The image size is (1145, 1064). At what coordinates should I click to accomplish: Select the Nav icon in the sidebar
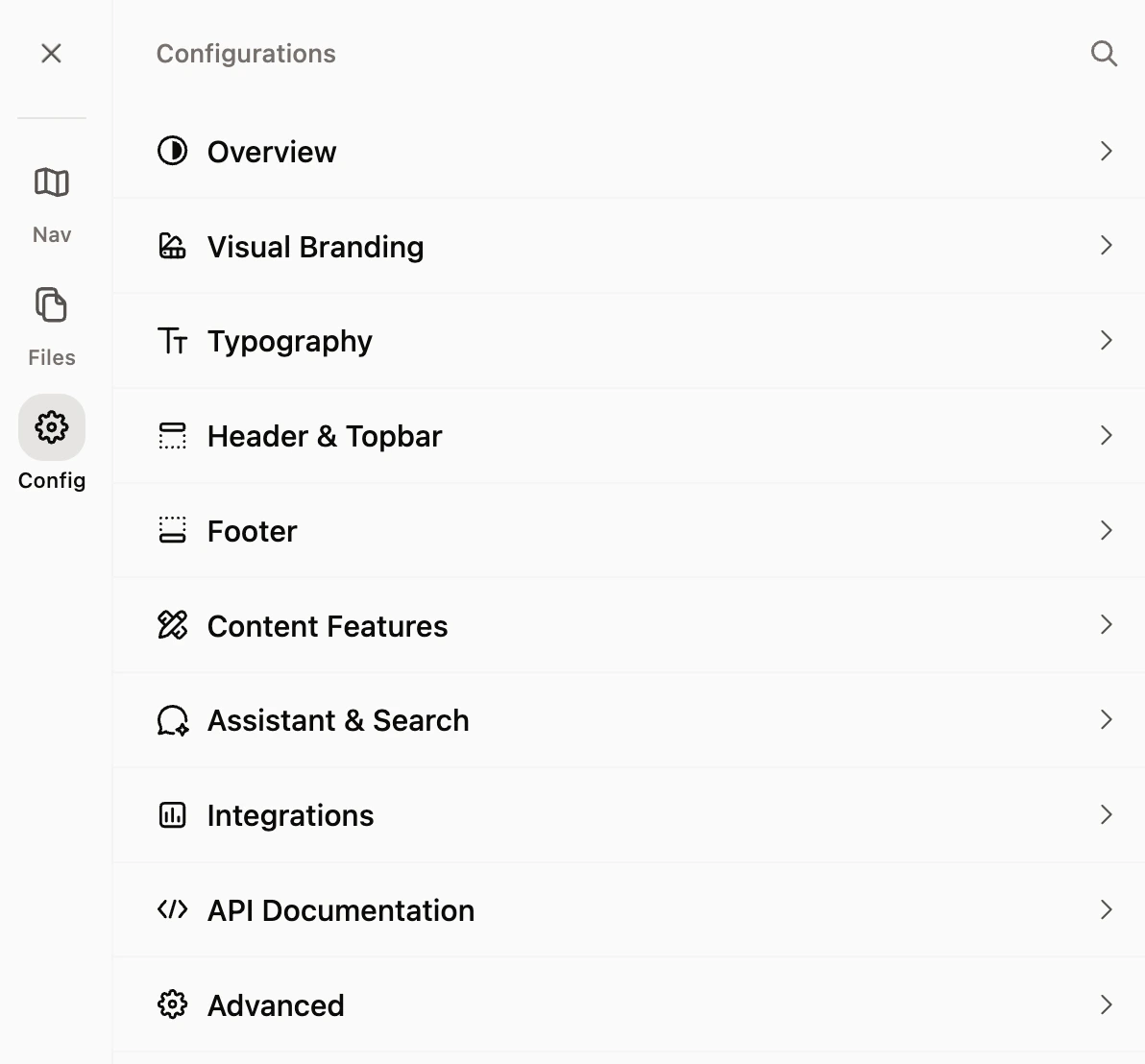pyautogui.click(x=51, y=181)
